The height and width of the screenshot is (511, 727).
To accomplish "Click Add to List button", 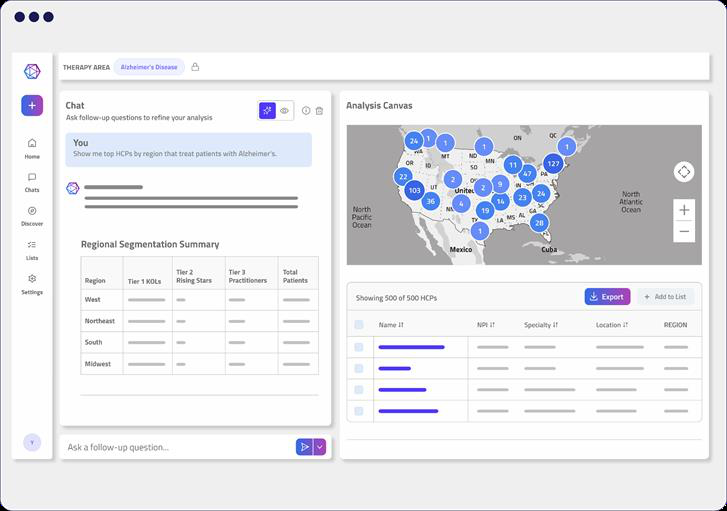I will [665, 297].
